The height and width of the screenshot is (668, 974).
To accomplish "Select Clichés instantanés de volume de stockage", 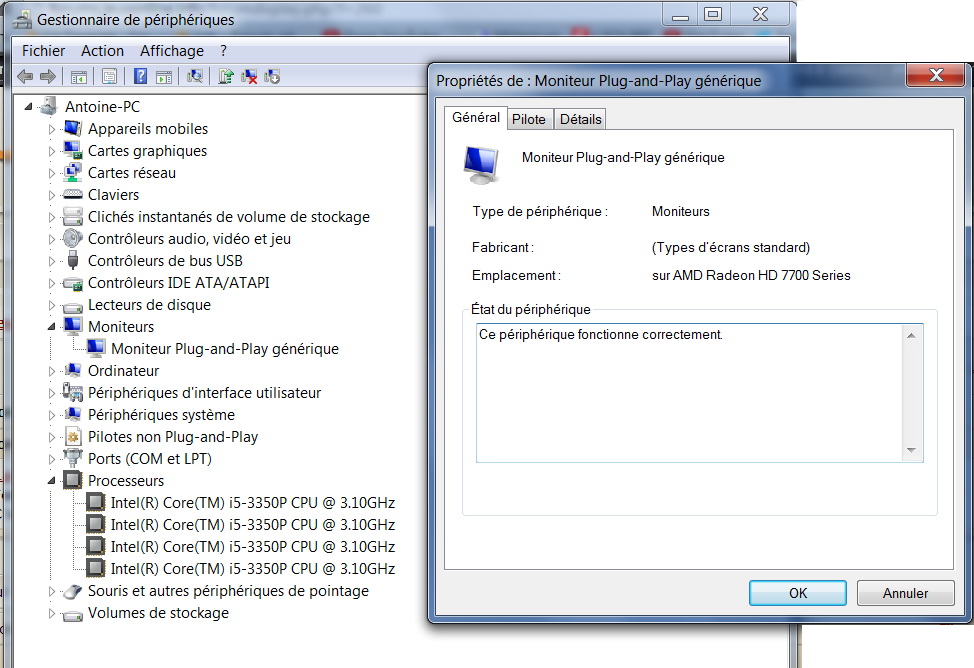I will 229,217.
